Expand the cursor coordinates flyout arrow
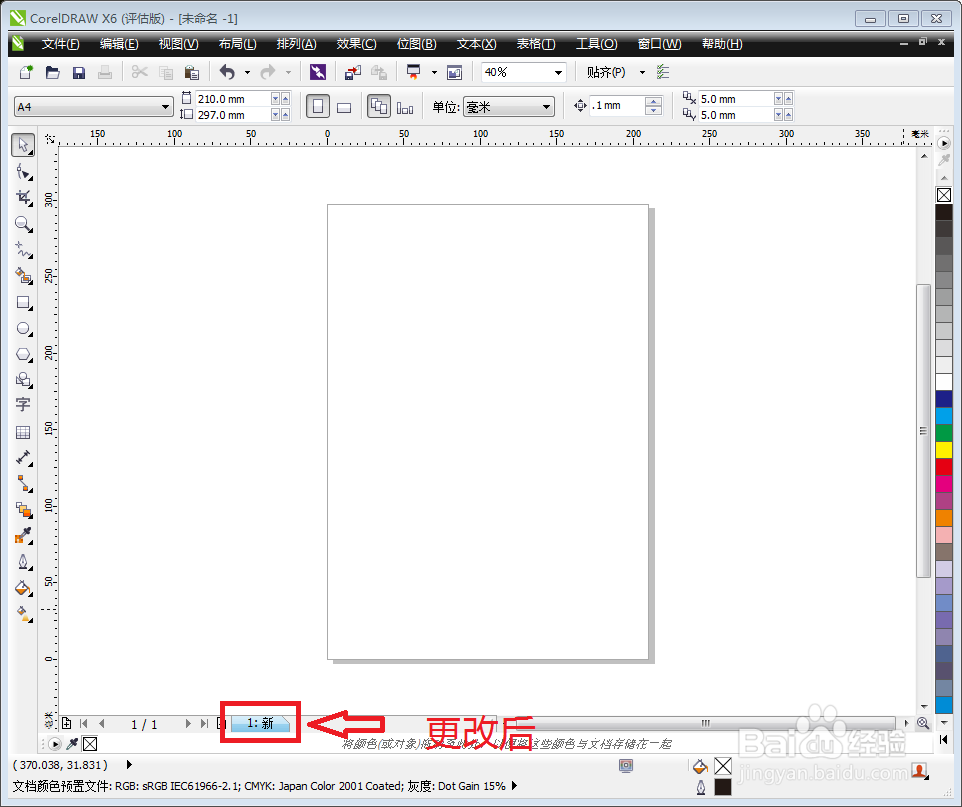 [129, 765]
